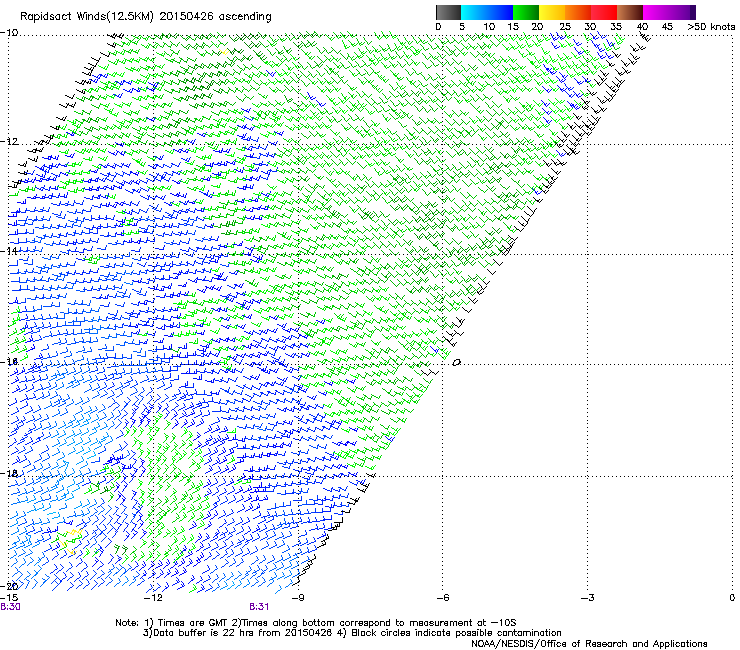Click the purple "8:30" time stamp
740x650 pixels.
[x=10, y=607]
